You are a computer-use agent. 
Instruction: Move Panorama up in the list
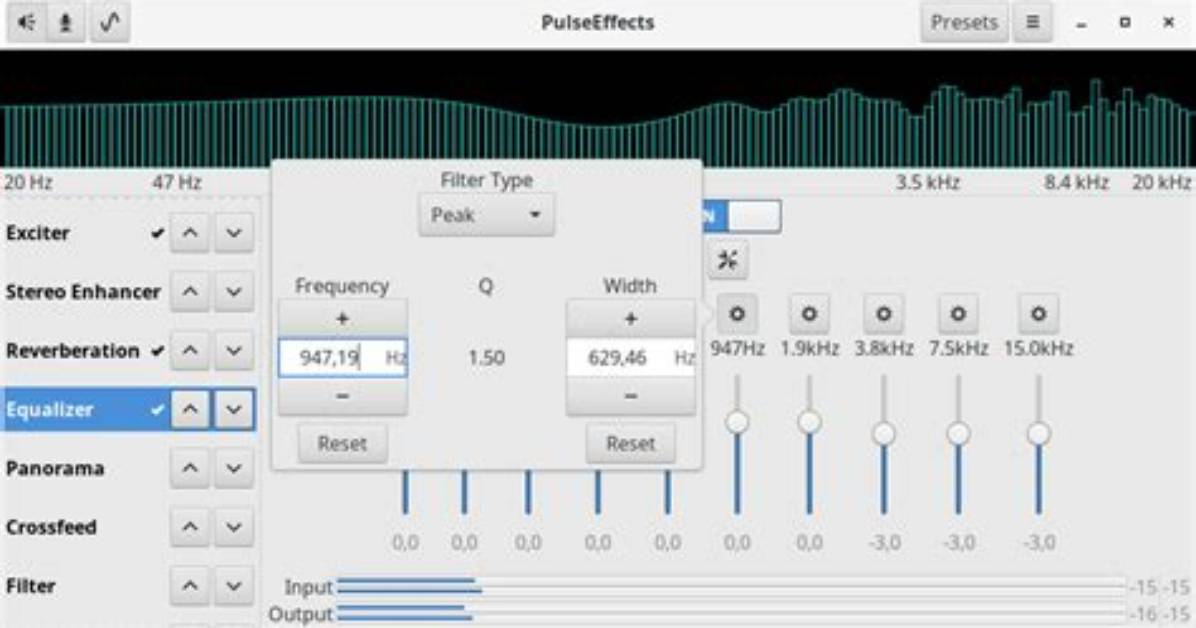(x=190, y=468)
